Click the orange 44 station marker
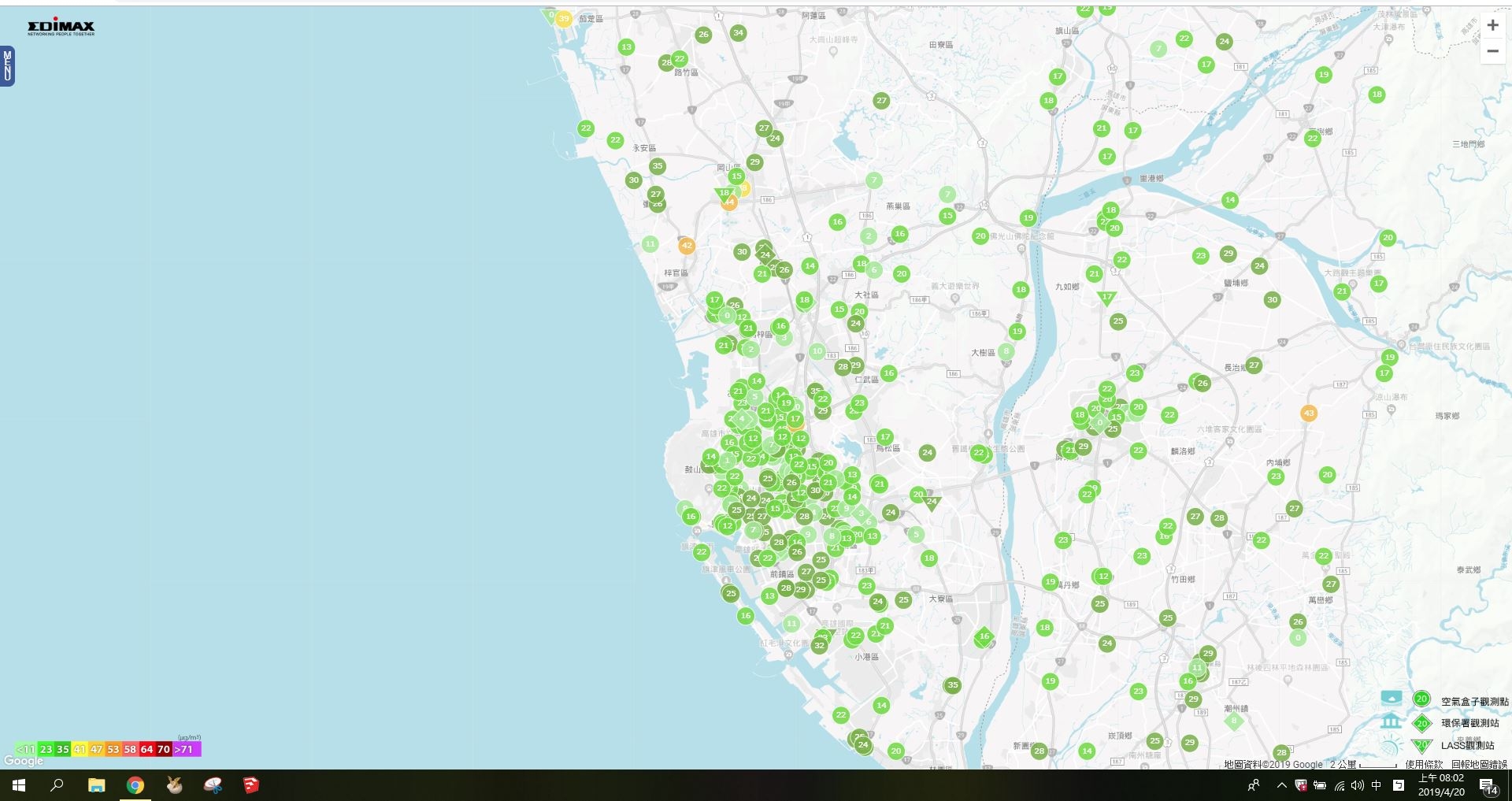This screenshot has height=801, width=1512. pos(729,202)
